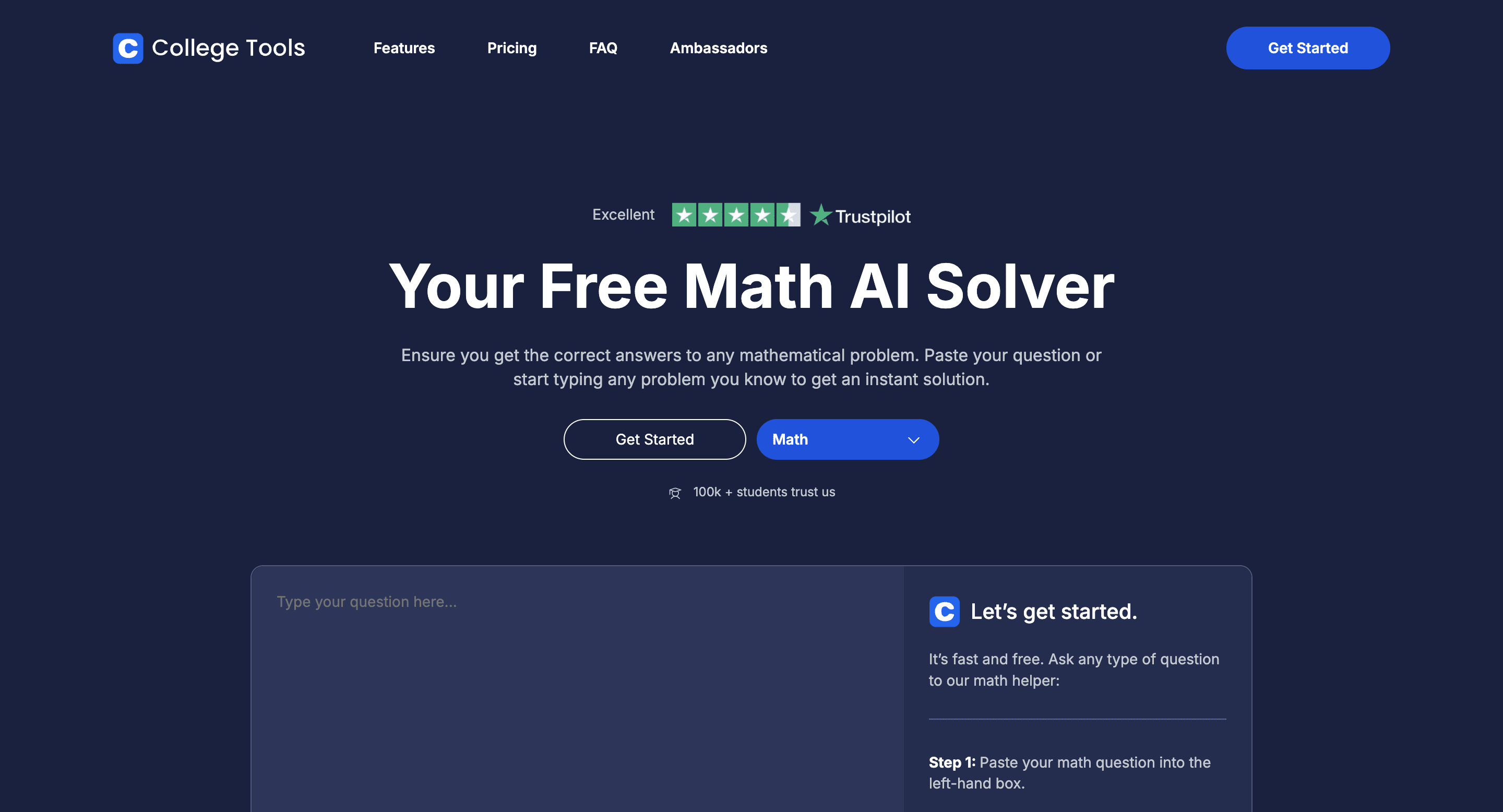Click the dropdown chevron on Math button
This screenshot has width=1503, height=812.
[x=910, y=440]
